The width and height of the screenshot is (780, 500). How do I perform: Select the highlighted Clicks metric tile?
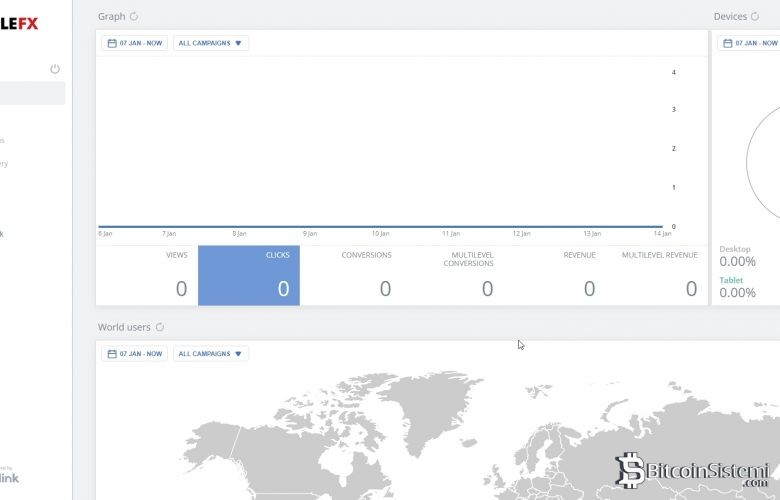click(x=249, y=275)
